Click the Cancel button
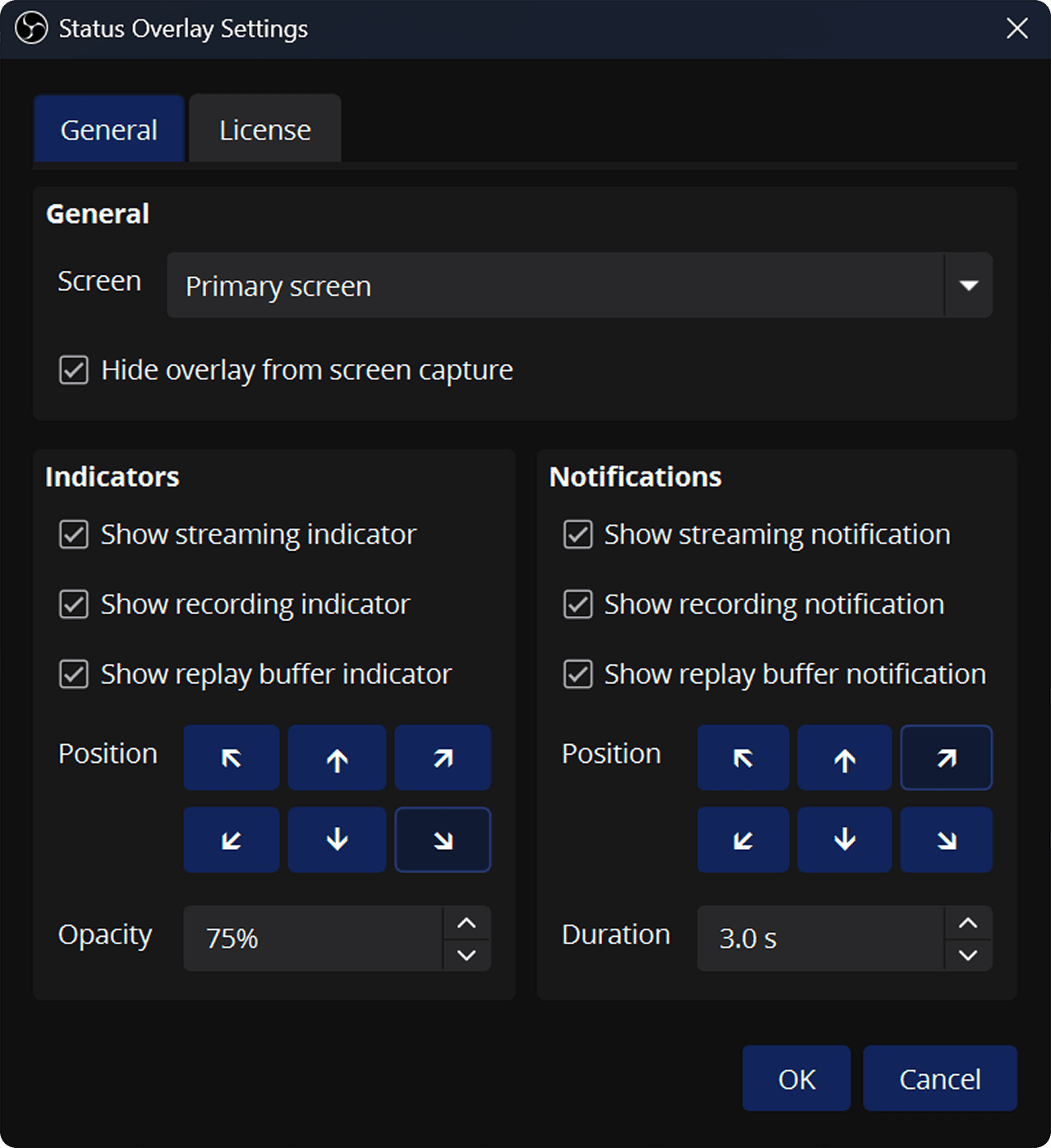The height and width of the screenshot is (1148, 1051). [940, 1078]
